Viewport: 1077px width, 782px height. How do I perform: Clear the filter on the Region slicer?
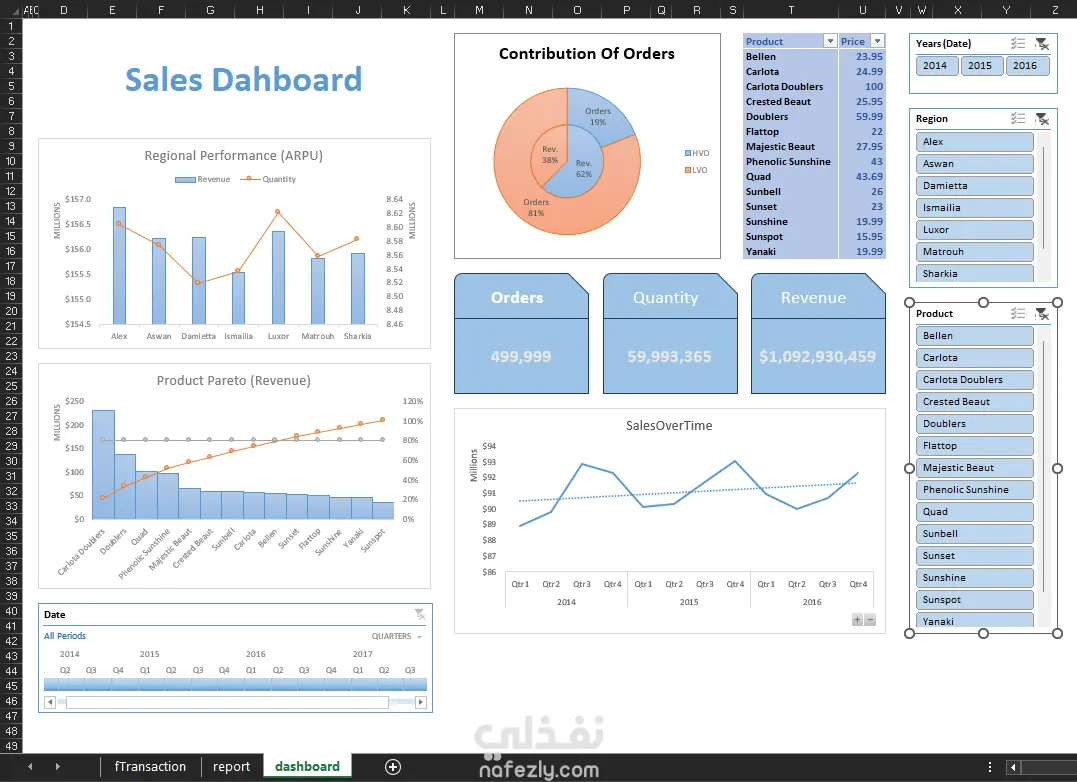(x=1042, y=119)
